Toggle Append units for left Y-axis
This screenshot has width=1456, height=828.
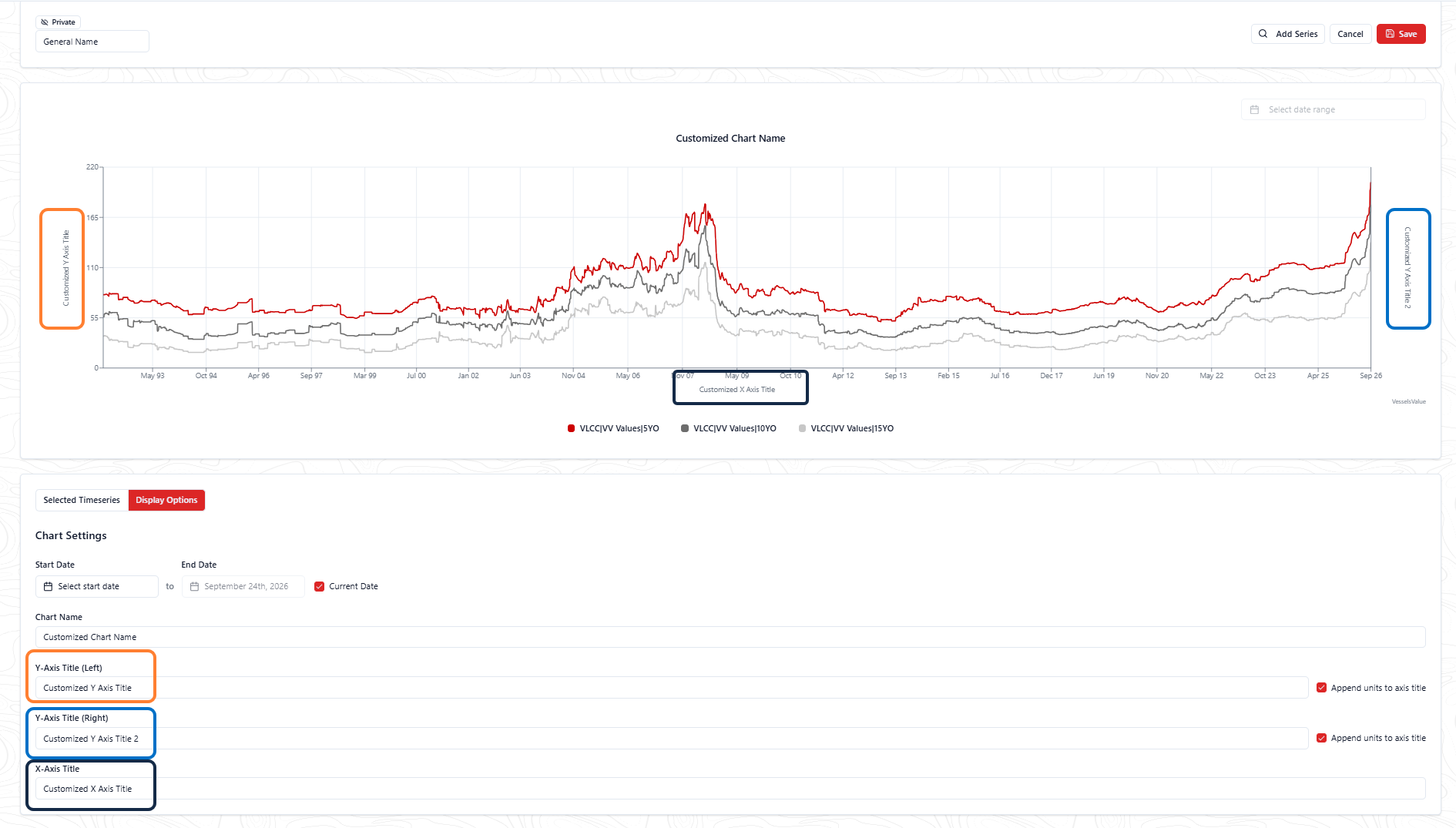pyautogui.click(x=1322, y=688)
